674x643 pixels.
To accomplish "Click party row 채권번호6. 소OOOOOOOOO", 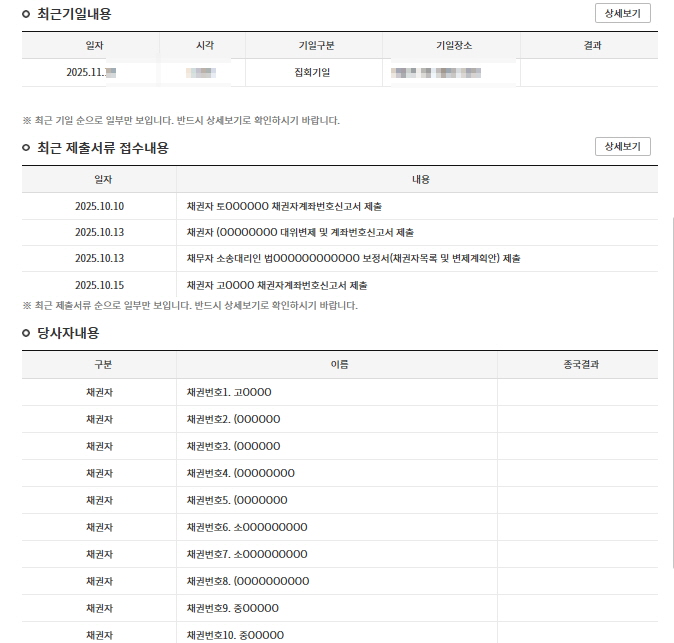I will pyautogui.click(x=247, y=527).
